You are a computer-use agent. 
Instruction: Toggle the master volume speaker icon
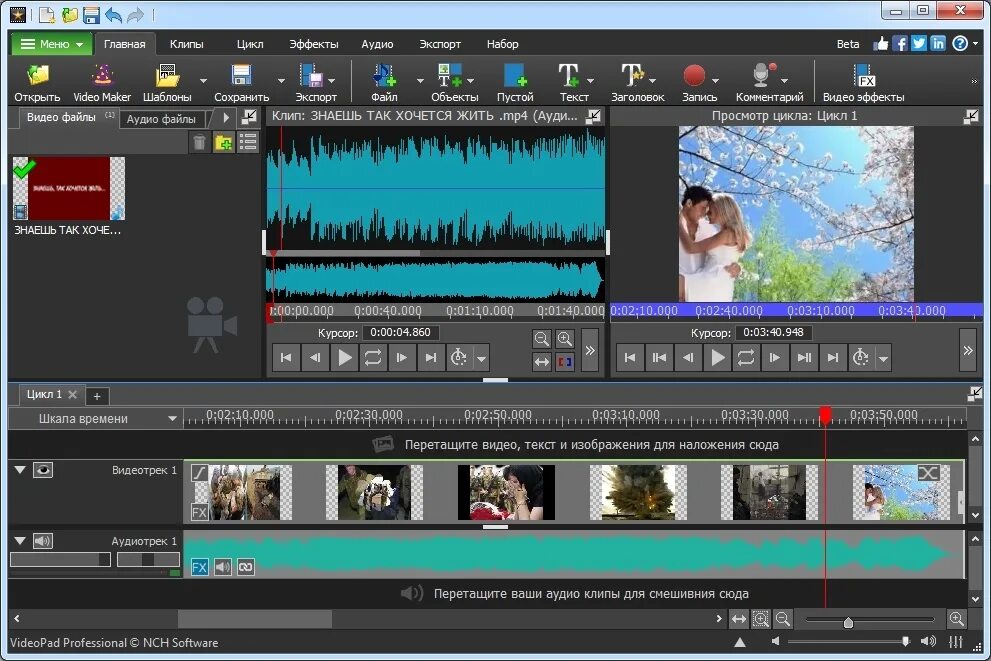click(928, 641)
